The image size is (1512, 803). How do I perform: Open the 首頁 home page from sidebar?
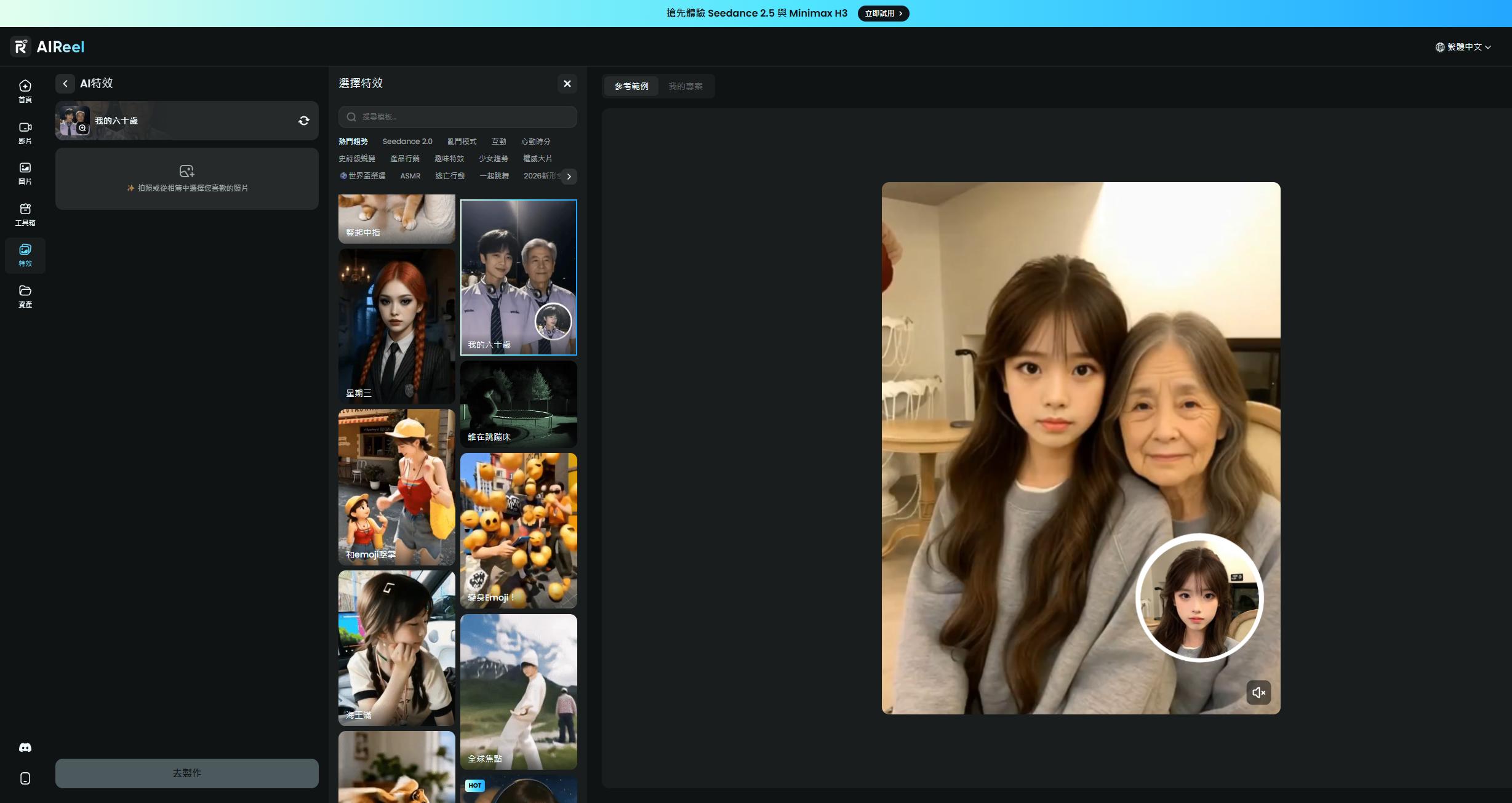25,91
